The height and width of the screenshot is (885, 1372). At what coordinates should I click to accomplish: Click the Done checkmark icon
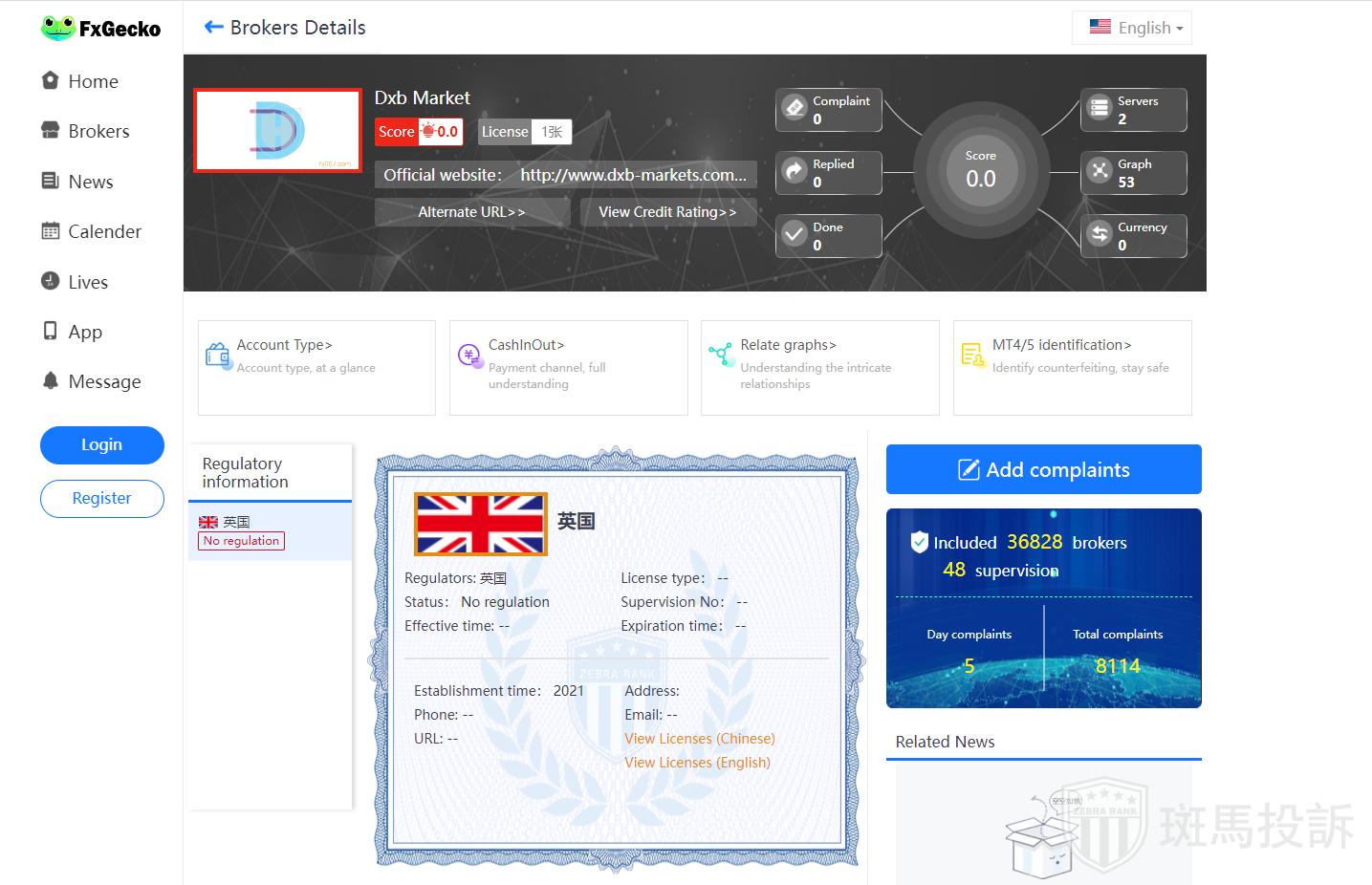(x=795, y=234)
